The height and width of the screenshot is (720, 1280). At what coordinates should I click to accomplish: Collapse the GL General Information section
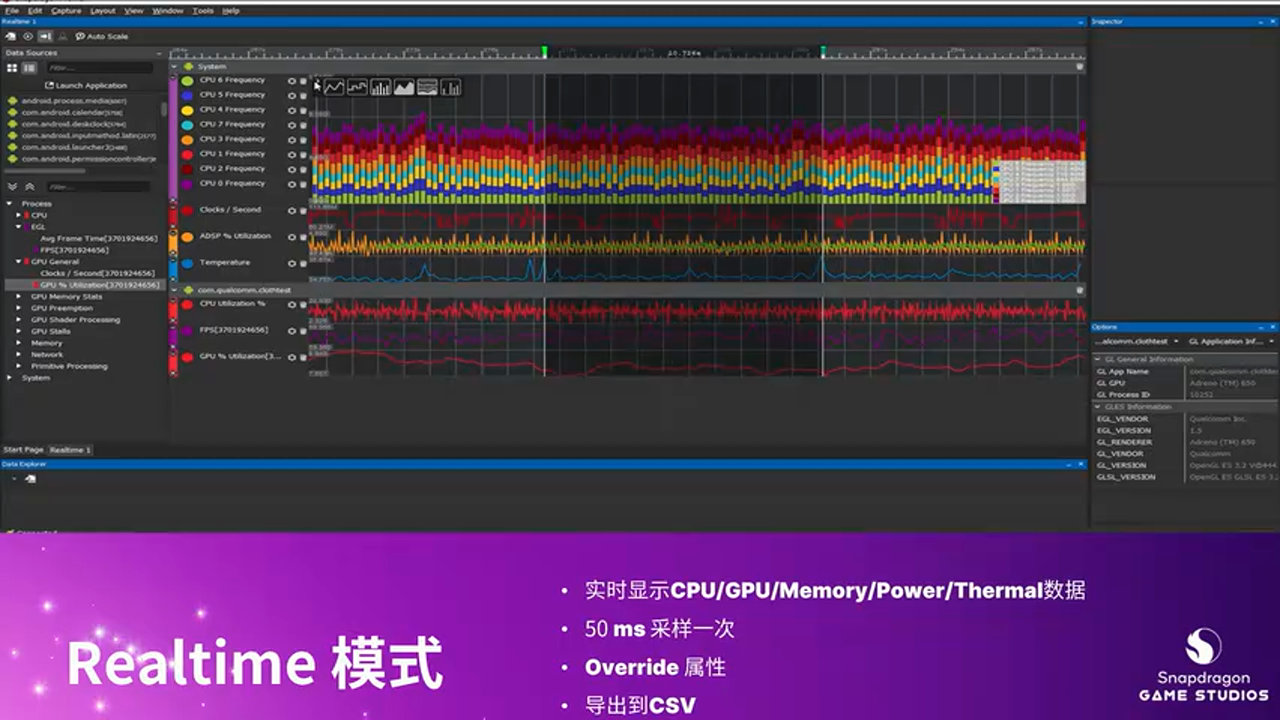click(x=1100, y=358)
